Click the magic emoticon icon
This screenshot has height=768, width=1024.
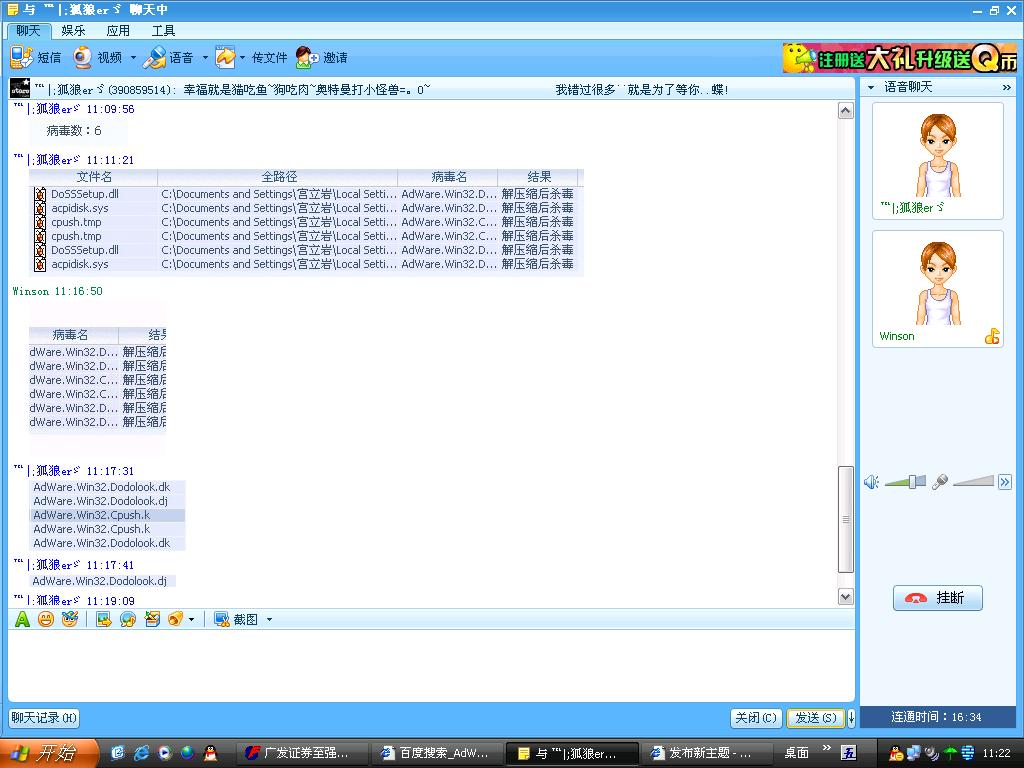[x=70, y=619]
